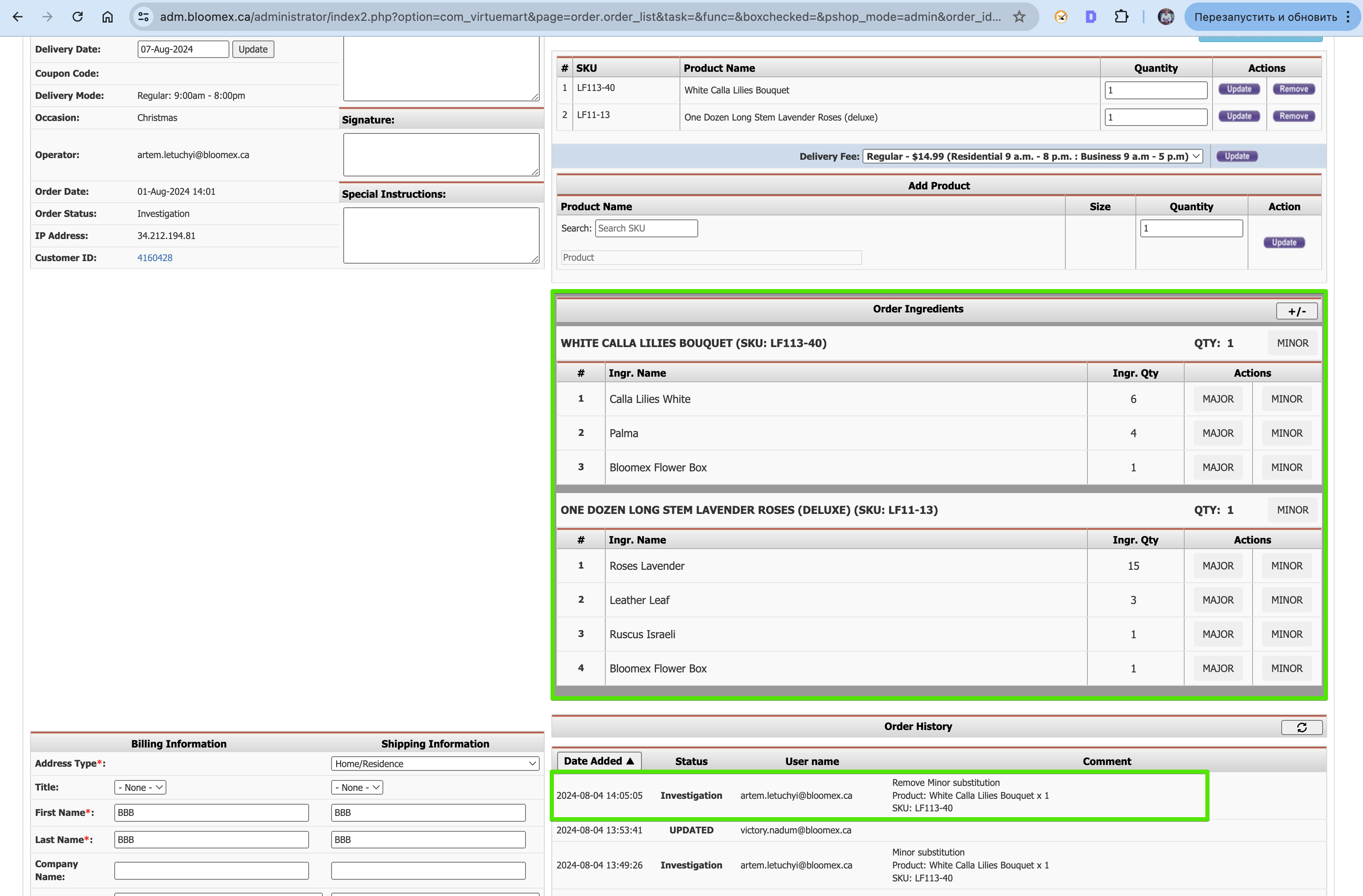Click the shipping Last Name field
Screen dimensions: 1363x896
pyautogui.click(x=428, y=840)
